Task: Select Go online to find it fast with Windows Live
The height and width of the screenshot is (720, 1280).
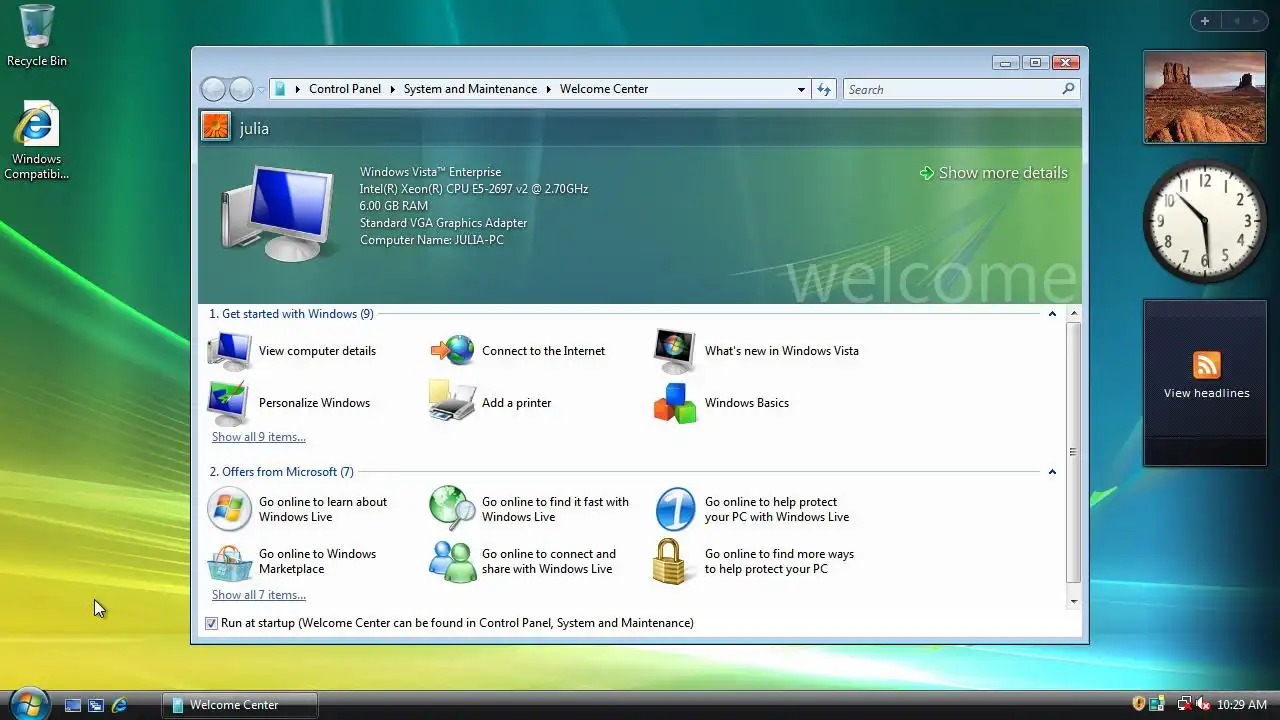Action: tap(529, 510)
